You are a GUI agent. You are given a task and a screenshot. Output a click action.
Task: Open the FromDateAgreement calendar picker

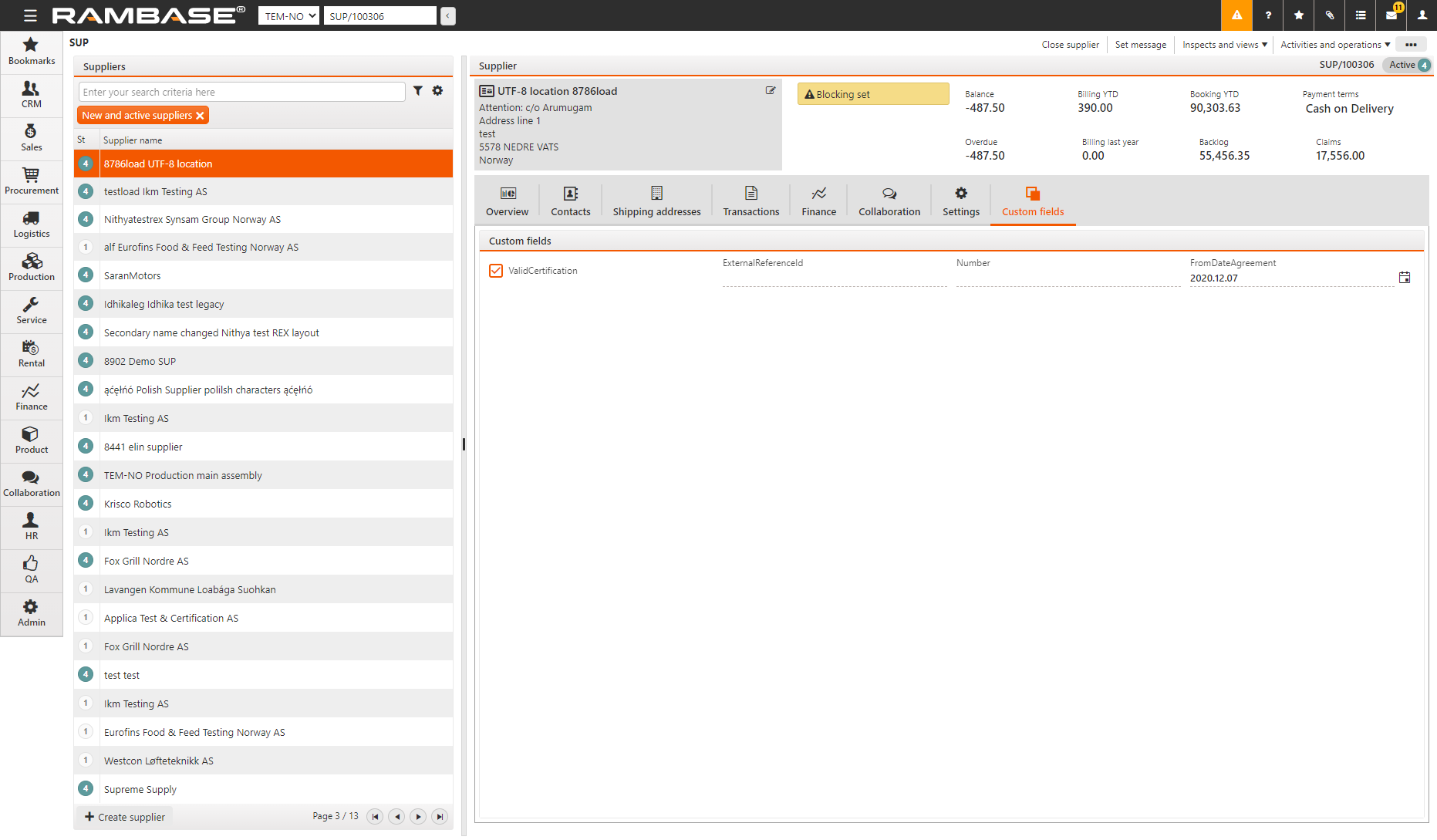pos(1405,278)
